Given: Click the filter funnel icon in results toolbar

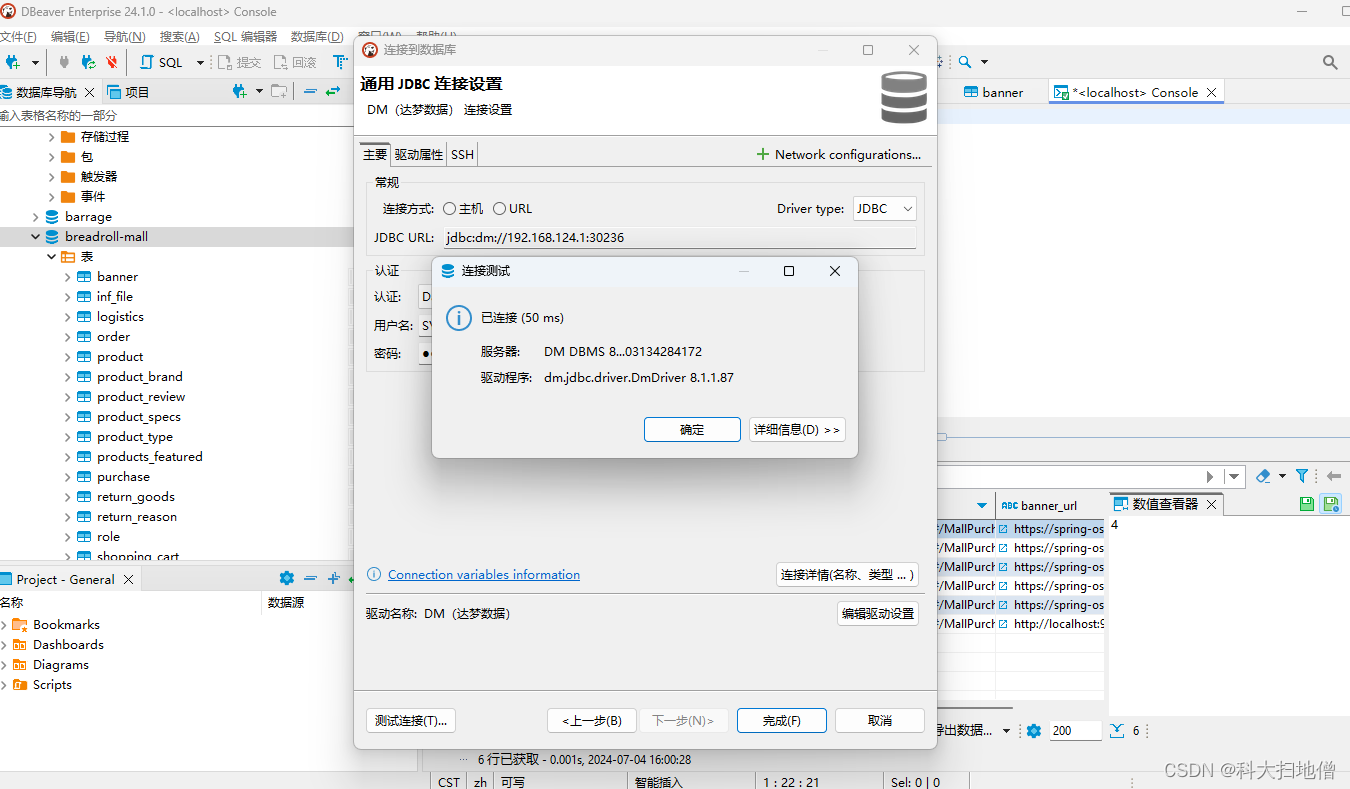Looking at the screenshot, I should click(x=1302, y=477).
